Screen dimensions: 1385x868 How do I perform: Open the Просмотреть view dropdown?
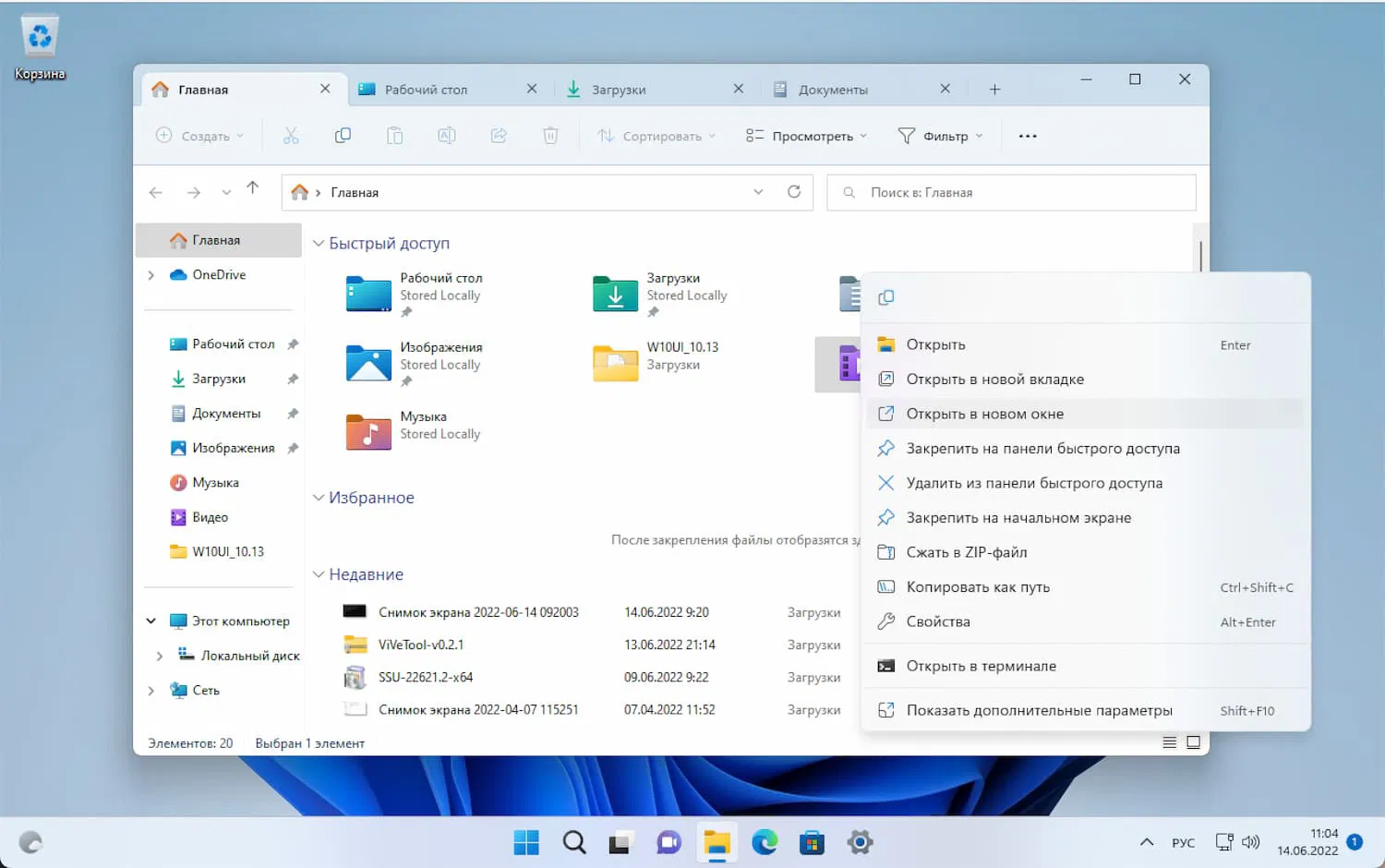coord(806,136)
